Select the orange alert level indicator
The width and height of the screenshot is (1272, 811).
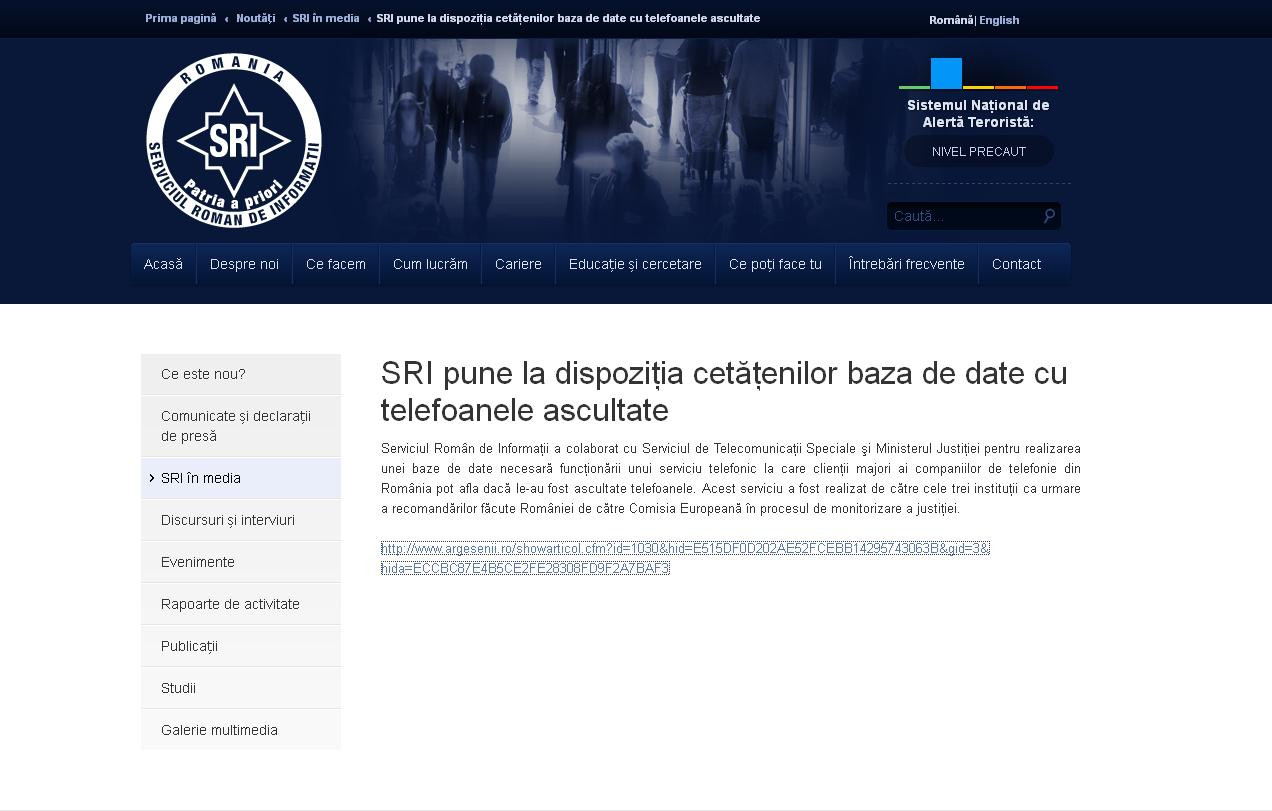tap(1010, 87)
